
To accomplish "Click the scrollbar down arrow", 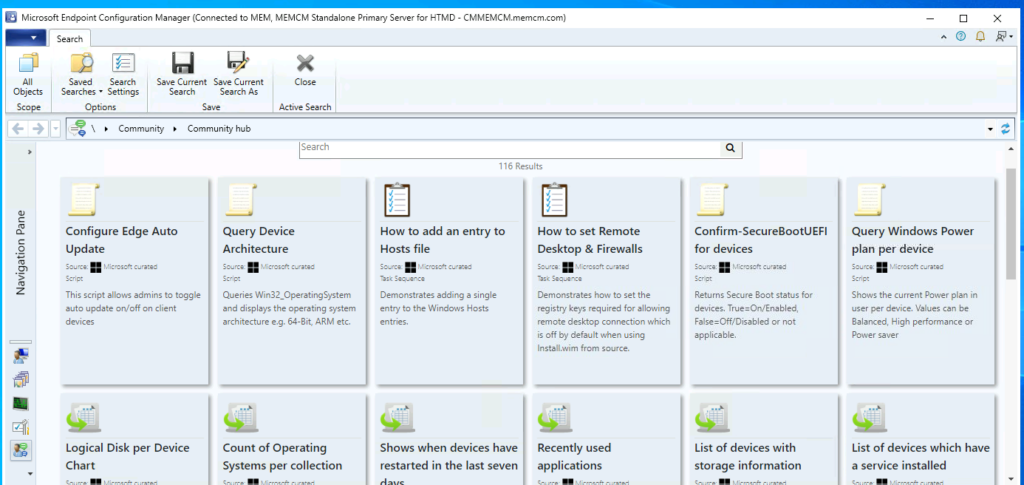I will [x=1011, y=477].
